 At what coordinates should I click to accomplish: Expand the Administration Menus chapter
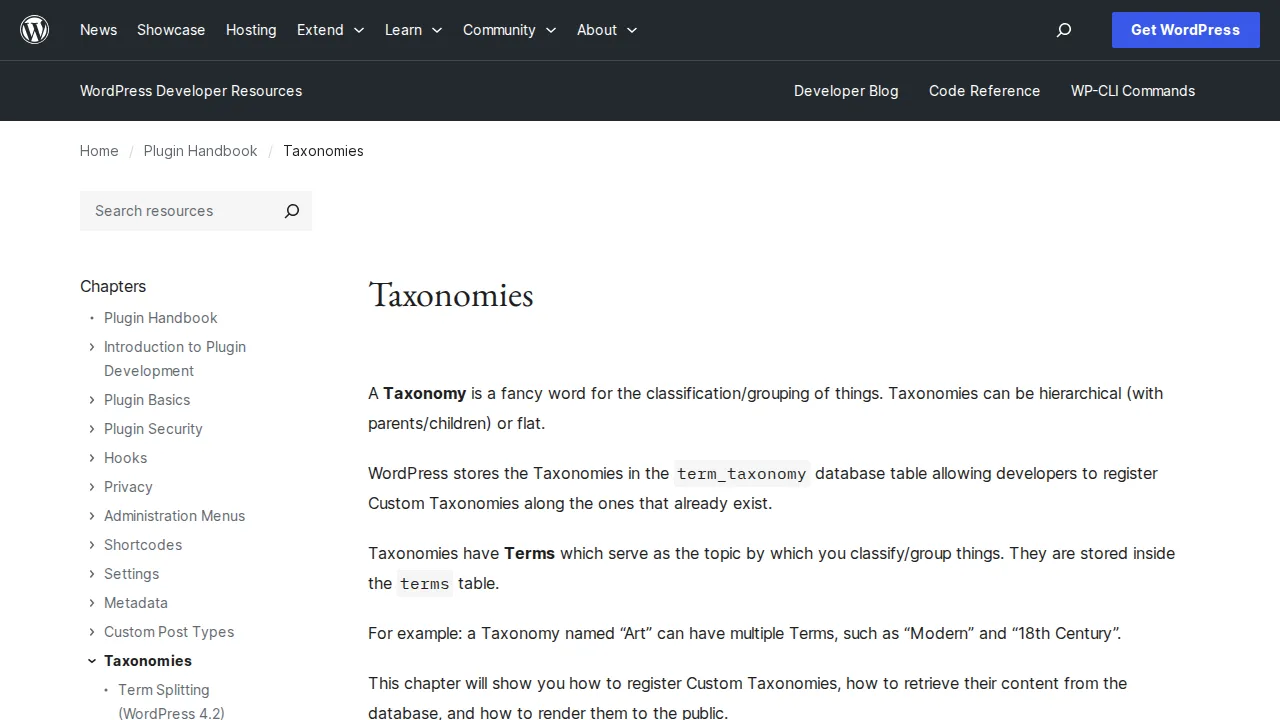[x=92, y=516]
